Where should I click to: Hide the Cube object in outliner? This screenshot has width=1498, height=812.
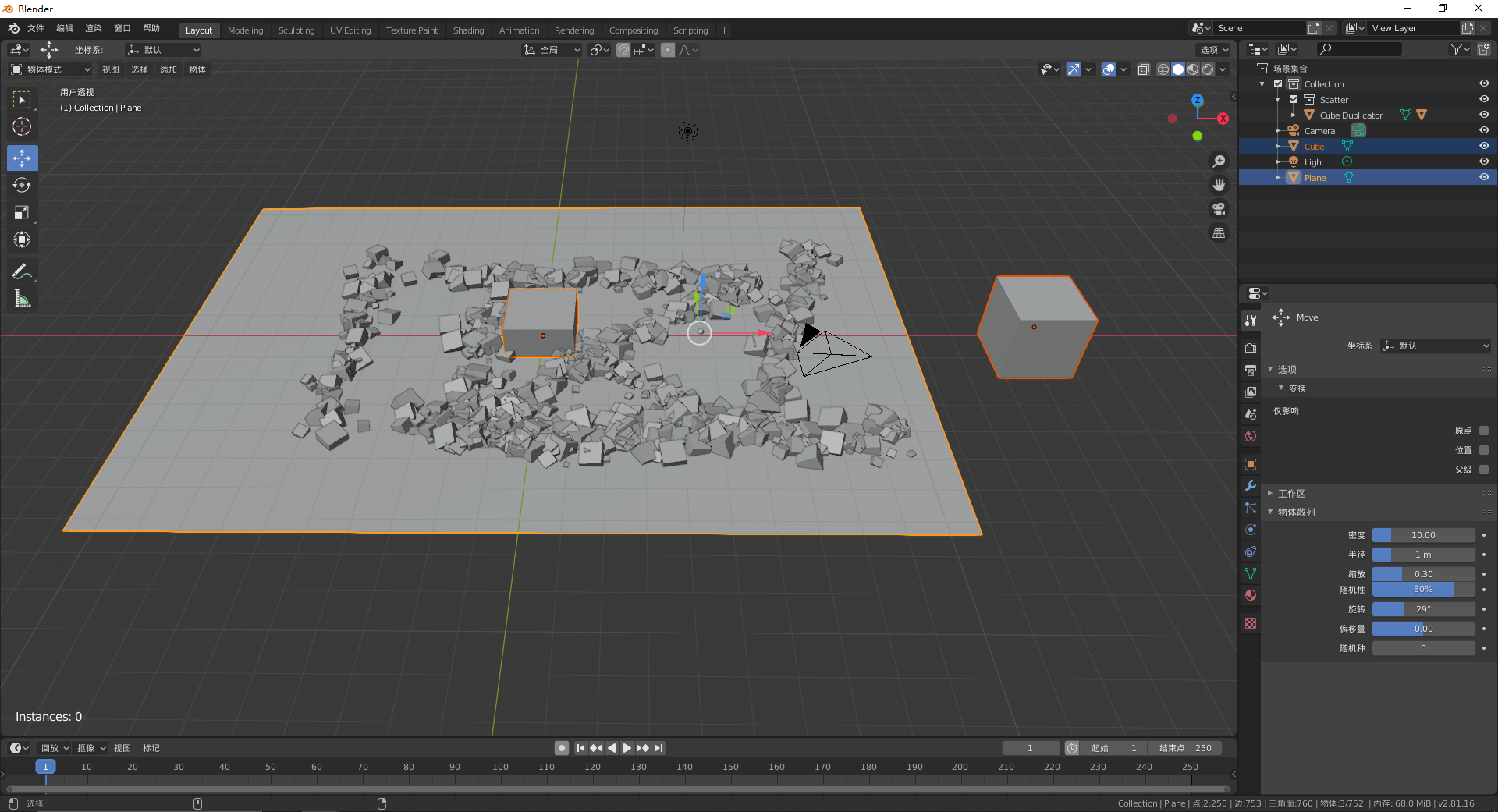(x=1483, y=146)
